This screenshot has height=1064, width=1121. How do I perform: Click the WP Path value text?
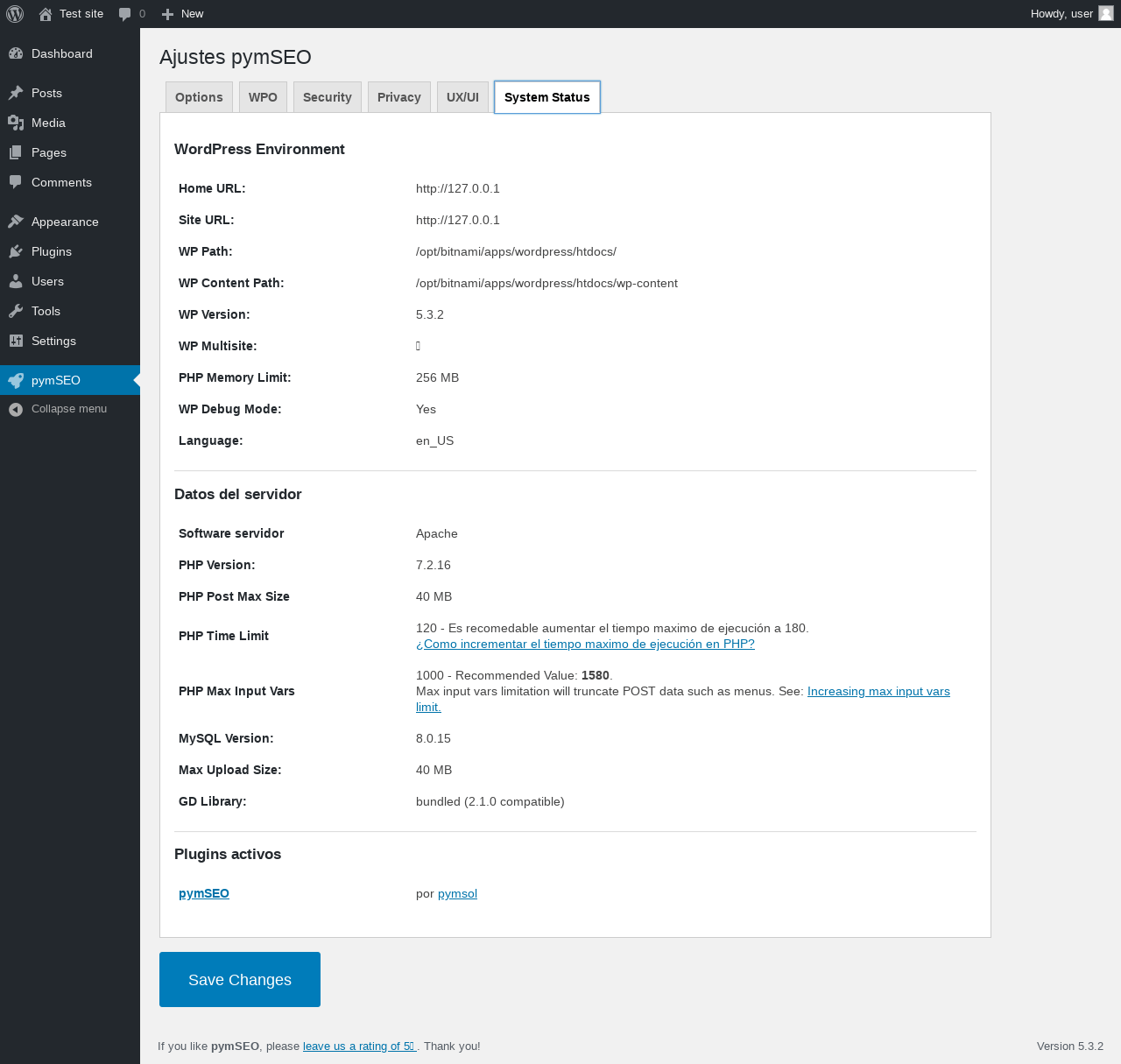coord(516,251)
